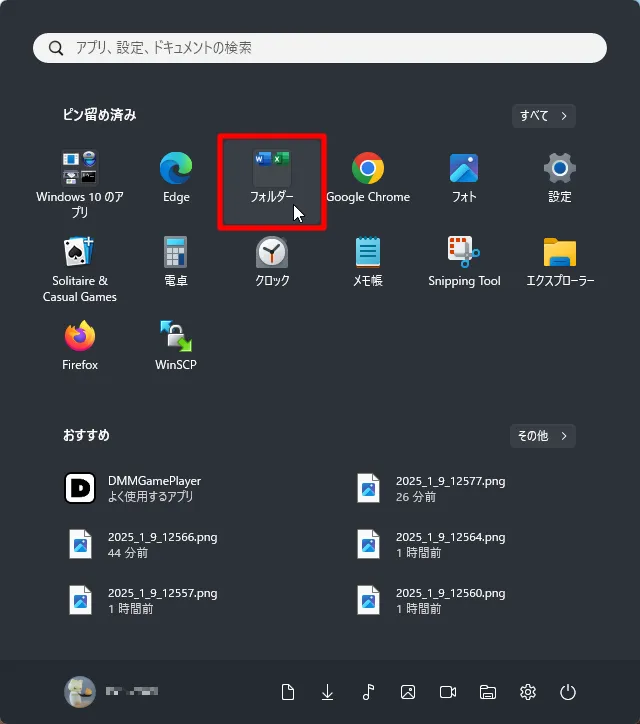
Task: Show more recommendations with その他
Action: coord(543,436)
